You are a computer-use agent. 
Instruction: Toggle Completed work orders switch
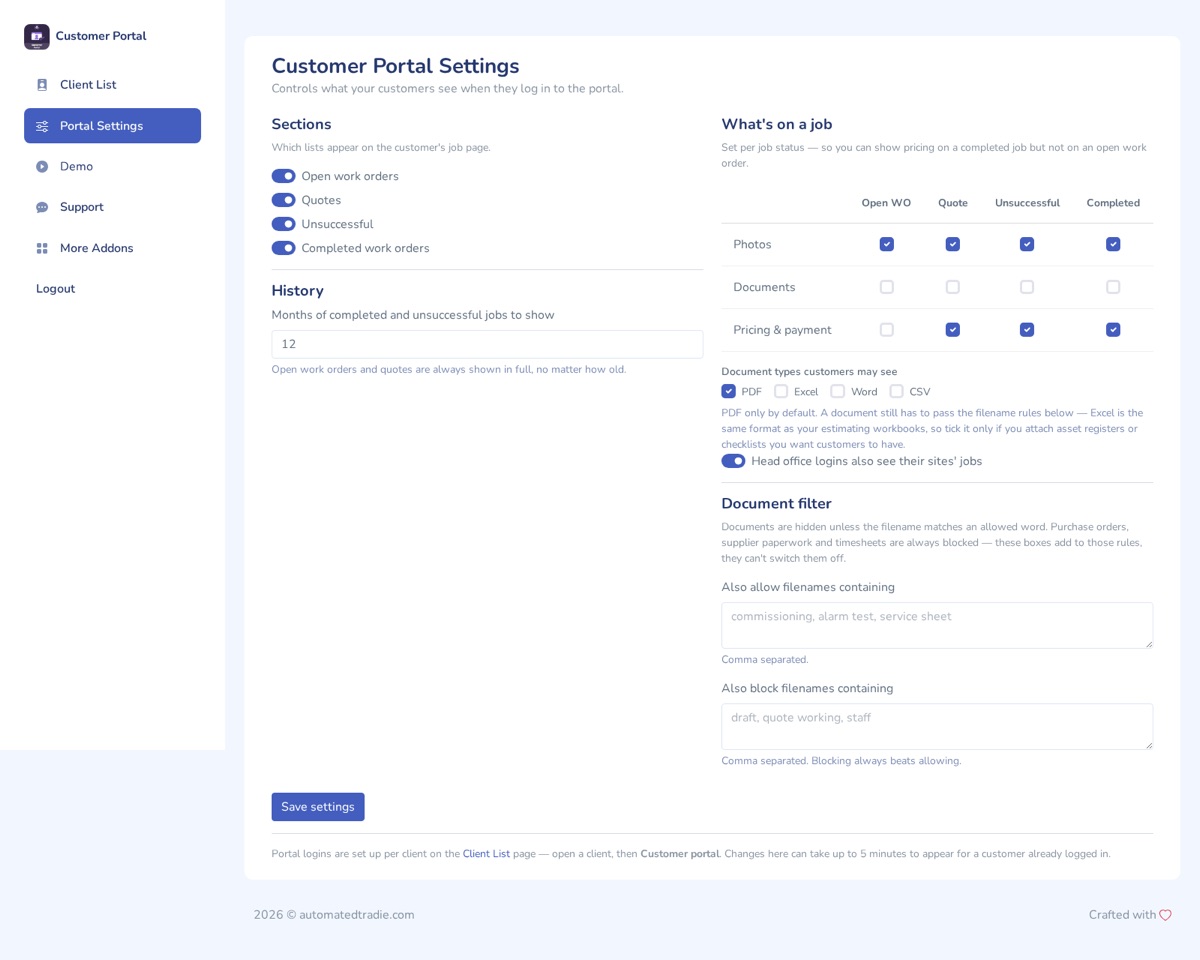(x=284, y=248)
